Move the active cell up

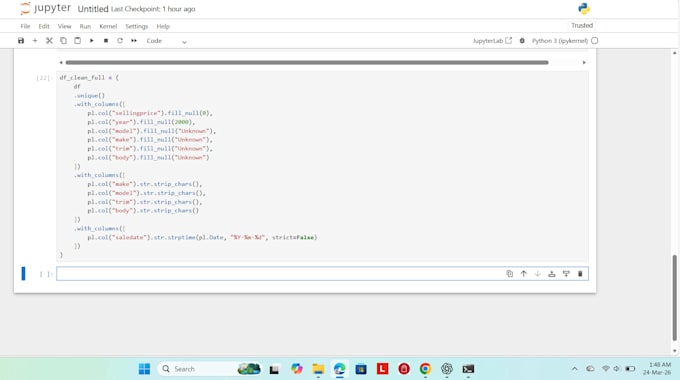pos(523,274)
